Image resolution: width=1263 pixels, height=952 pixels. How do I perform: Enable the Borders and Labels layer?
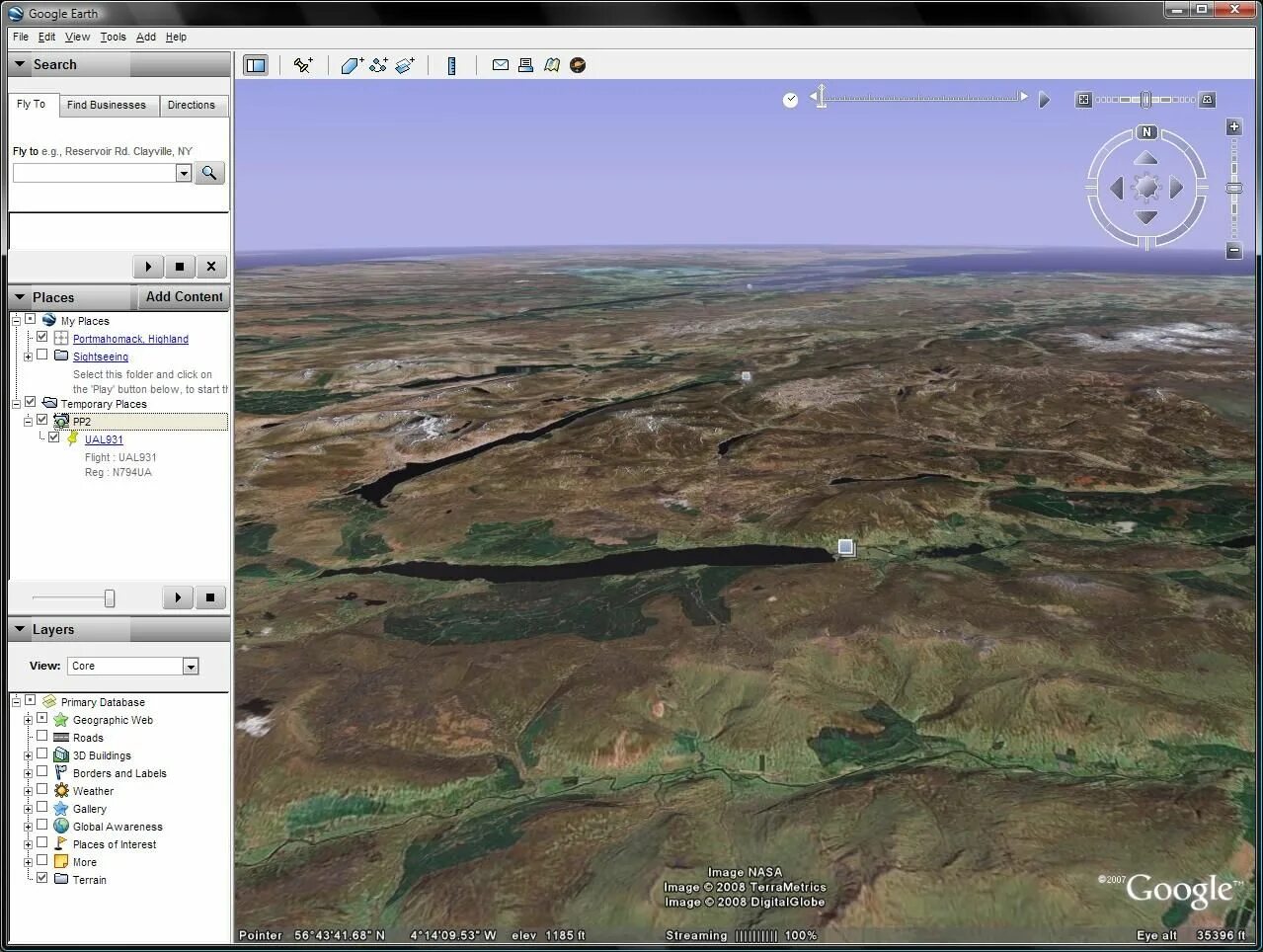pyautogui.click(x=42, y=771)
